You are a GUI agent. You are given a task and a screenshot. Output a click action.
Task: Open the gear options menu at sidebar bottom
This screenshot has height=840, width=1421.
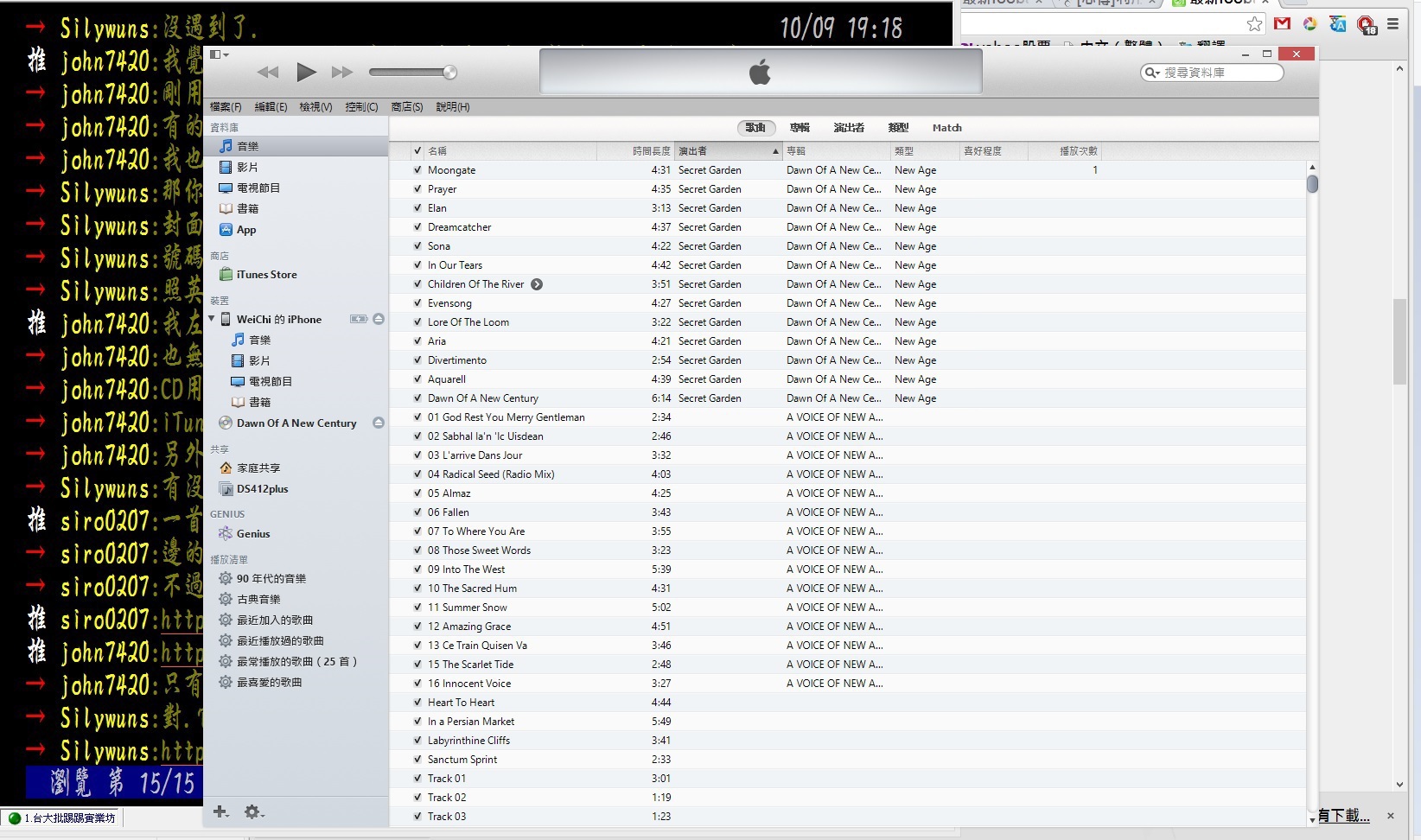(x=253, y=811)
